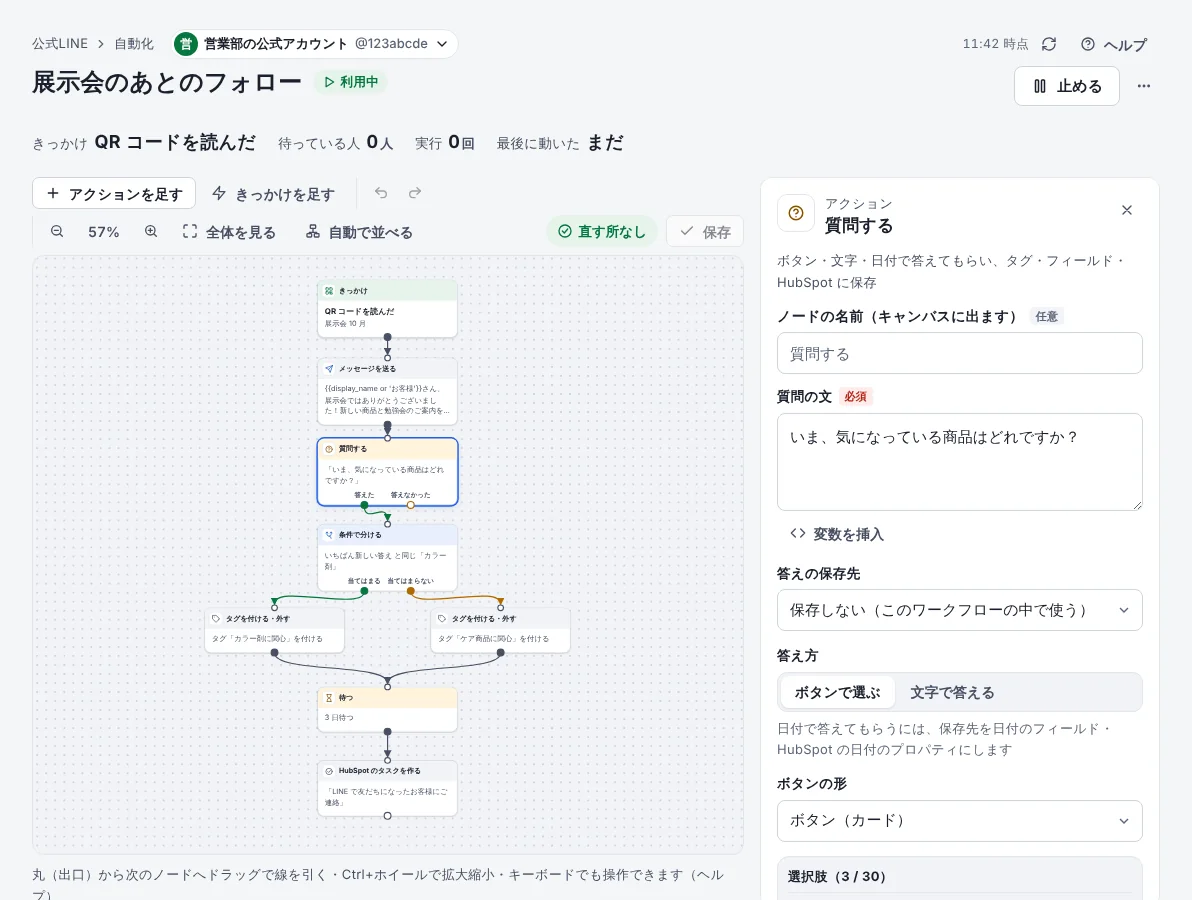1192x900 pixels.
Task: Close the 質問する action panel
Action: tap(1127, 210)
